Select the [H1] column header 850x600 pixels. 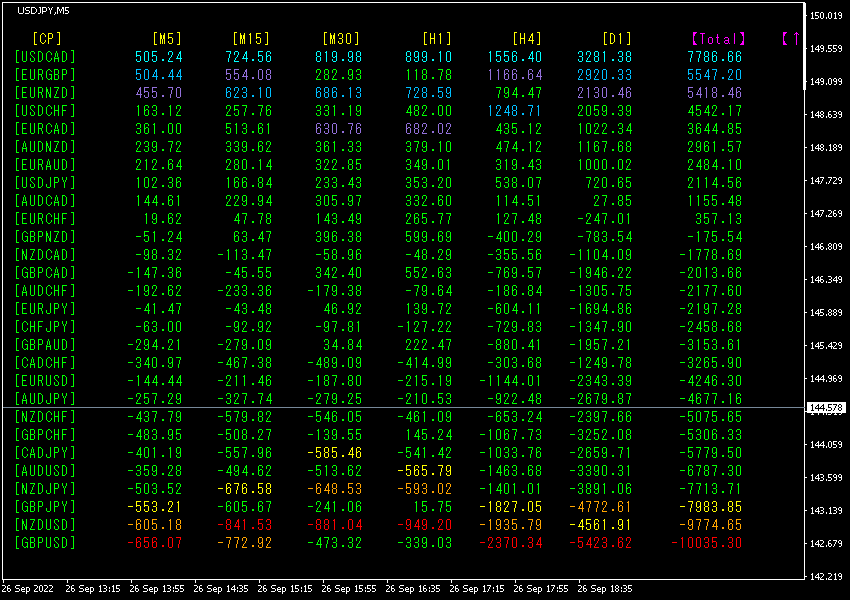437,39
